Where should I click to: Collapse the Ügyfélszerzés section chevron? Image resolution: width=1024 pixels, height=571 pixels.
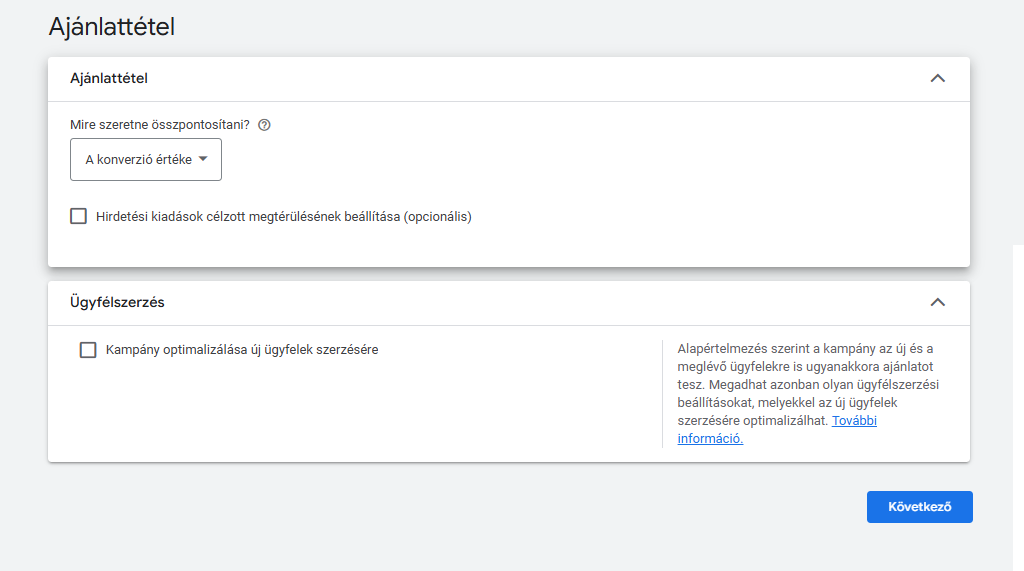(x=937, y=302)
